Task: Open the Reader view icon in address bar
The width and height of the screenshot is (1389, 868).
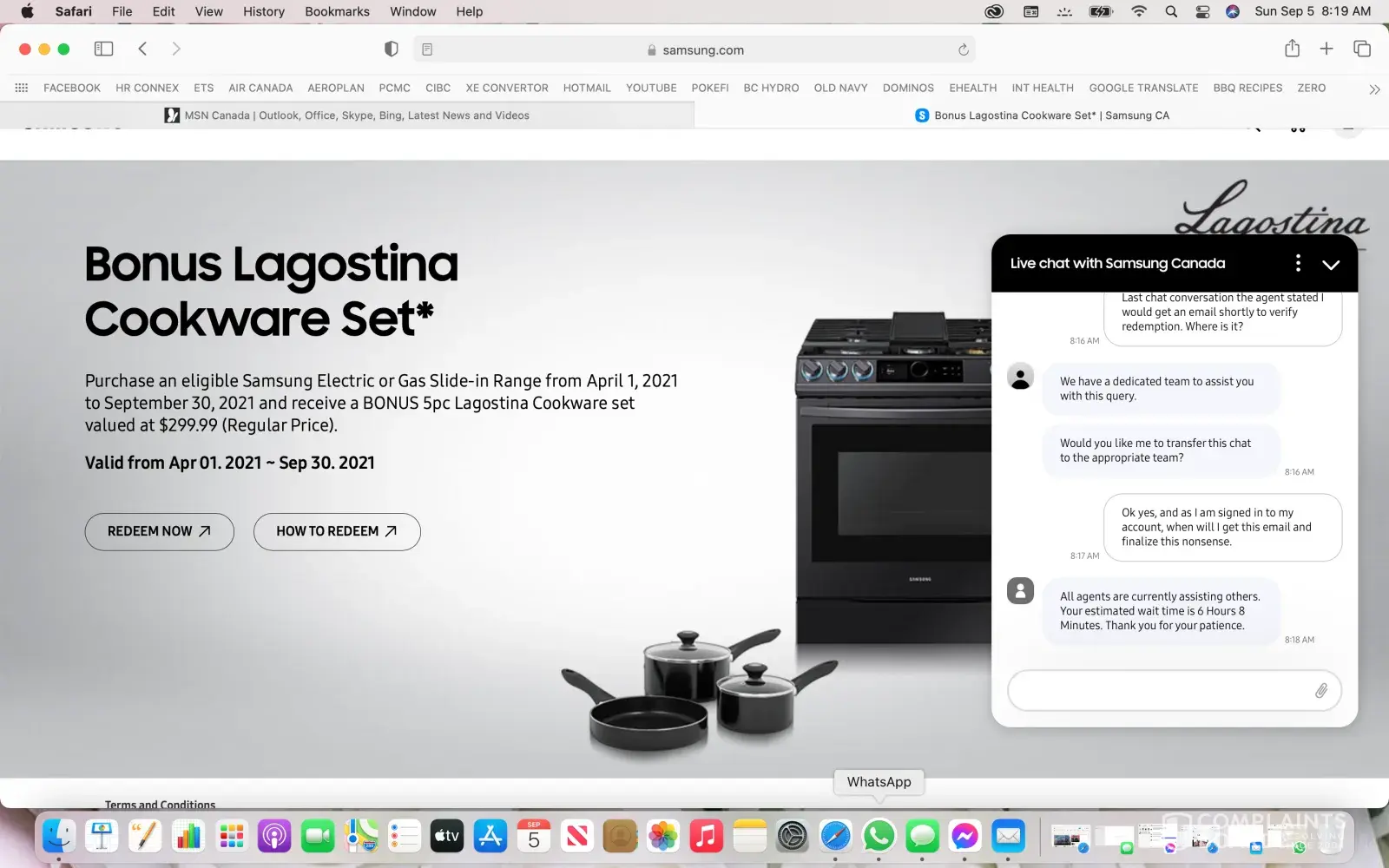Action: coord(427,49)
